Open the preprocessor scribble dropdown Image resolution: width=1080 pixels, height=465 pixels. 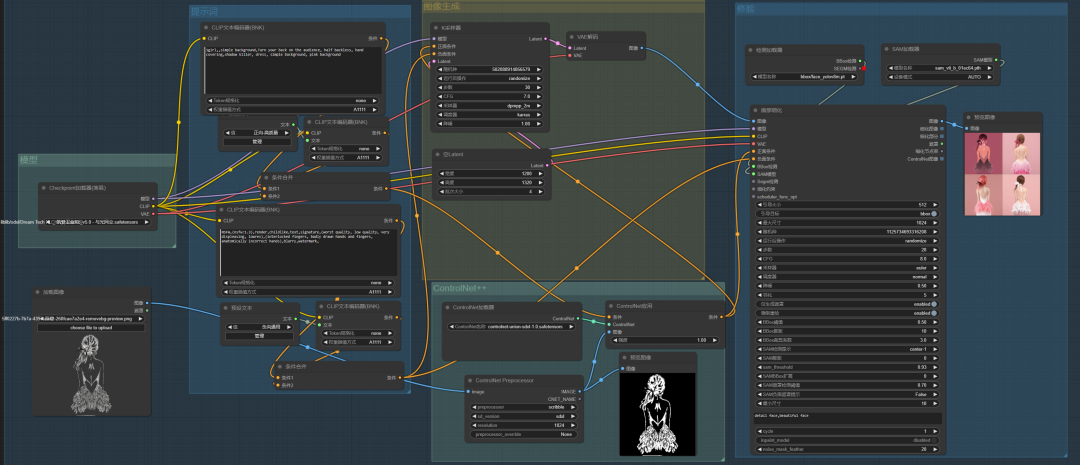(524, 407)
